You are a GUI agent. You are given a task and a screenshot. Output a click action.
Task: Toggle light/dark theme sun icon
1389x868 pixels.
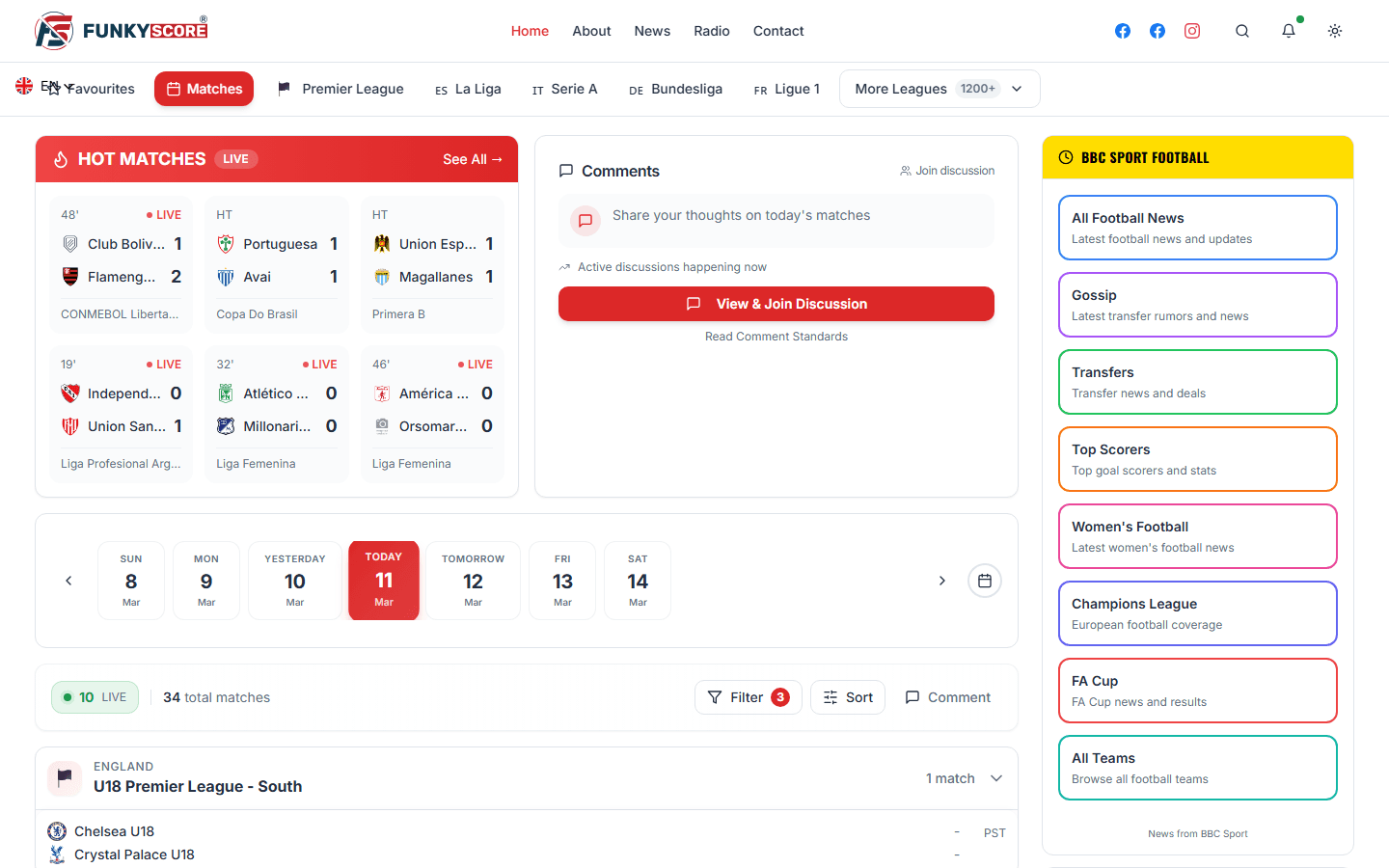[x=1335, y=31]
